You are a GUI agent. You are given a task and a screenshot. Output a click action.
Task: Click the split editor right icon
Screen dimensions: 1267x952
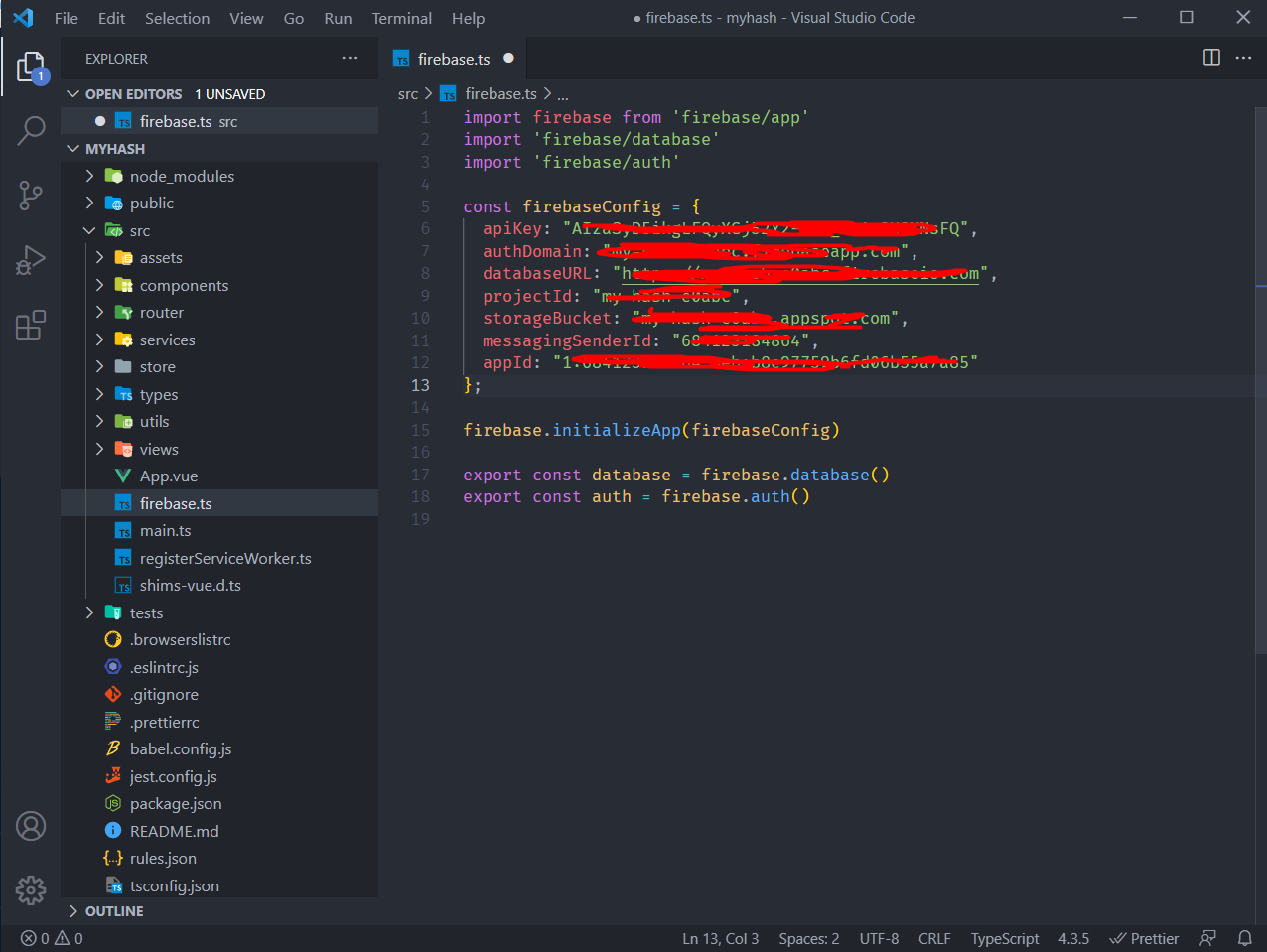click(x=1211, y=58)
